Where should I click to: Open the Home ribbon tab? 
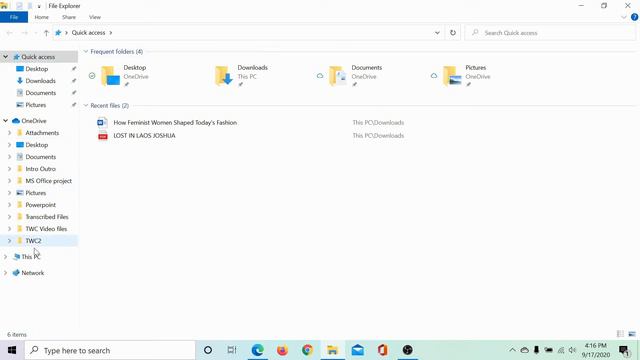pos(42,17)
